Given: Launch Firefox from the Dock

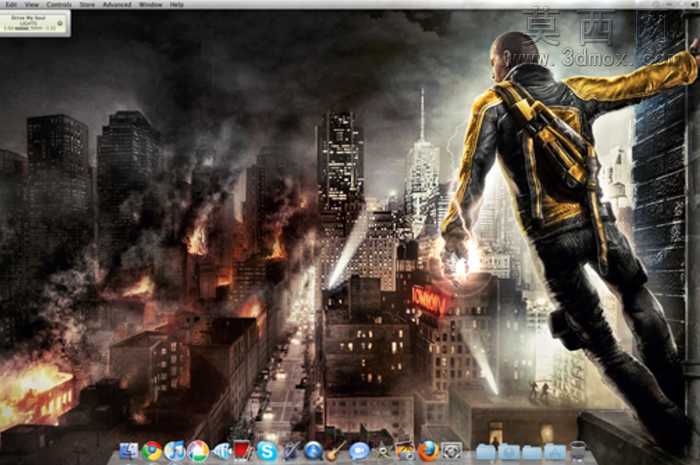Looking at the screenshot, I should click(428, 451).
